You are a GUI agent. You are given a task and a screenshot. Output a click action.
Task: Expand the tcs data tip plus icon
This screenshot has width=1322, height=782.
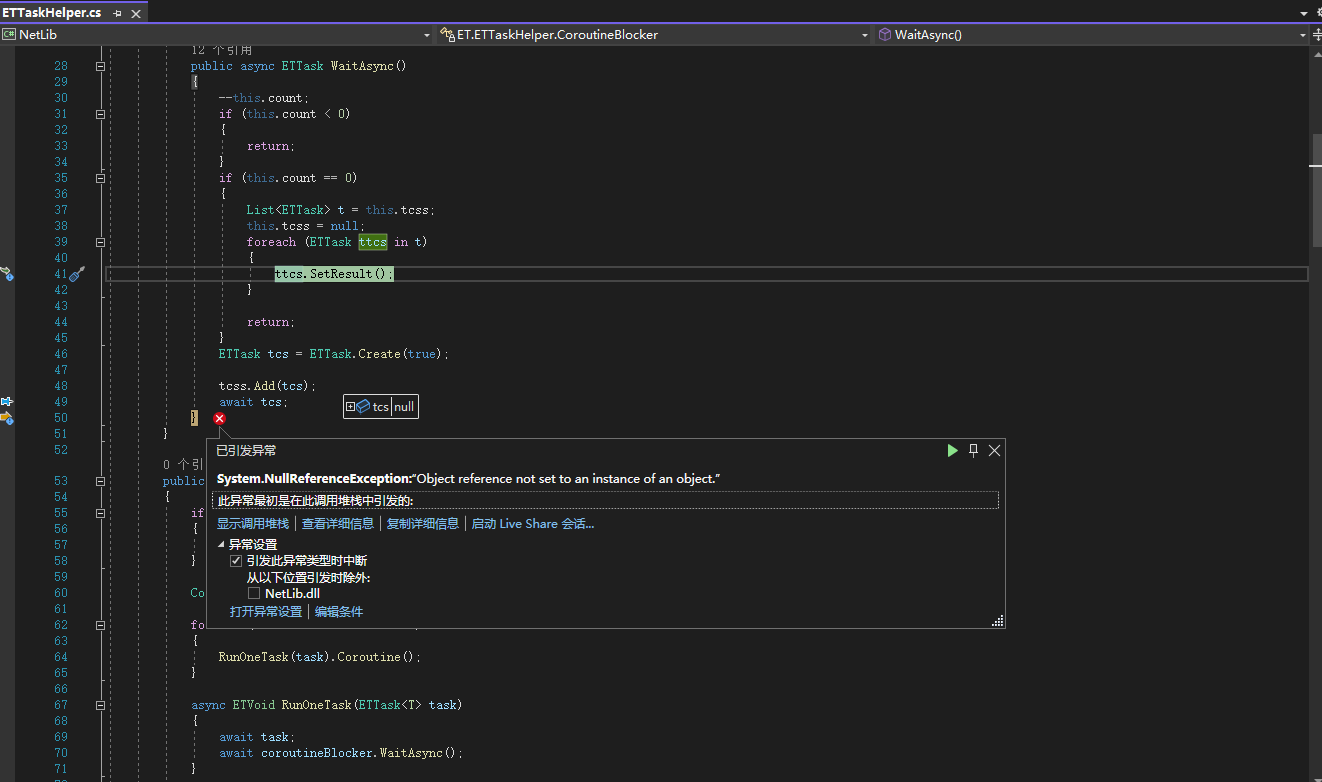point(350,407)
